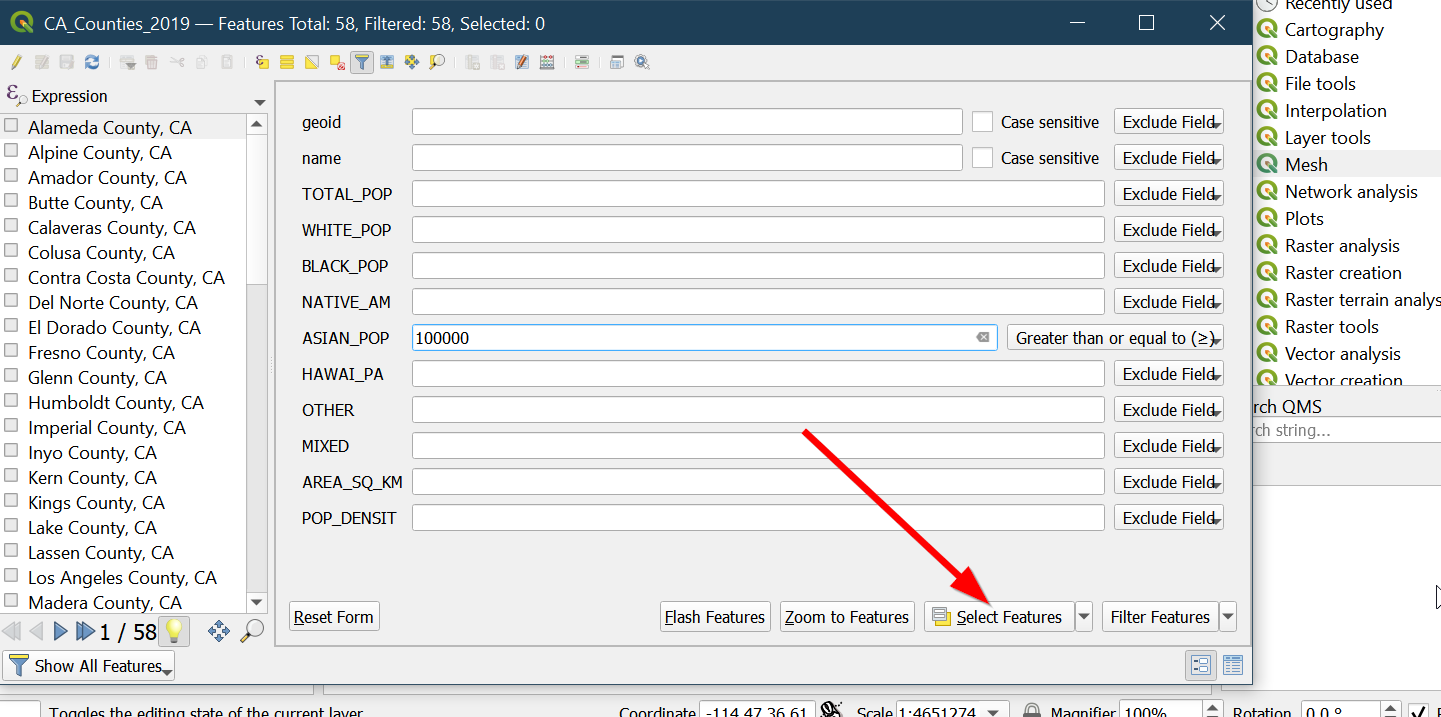
Task: Select Fresno County, CA in list
Action: click(101, 353)
